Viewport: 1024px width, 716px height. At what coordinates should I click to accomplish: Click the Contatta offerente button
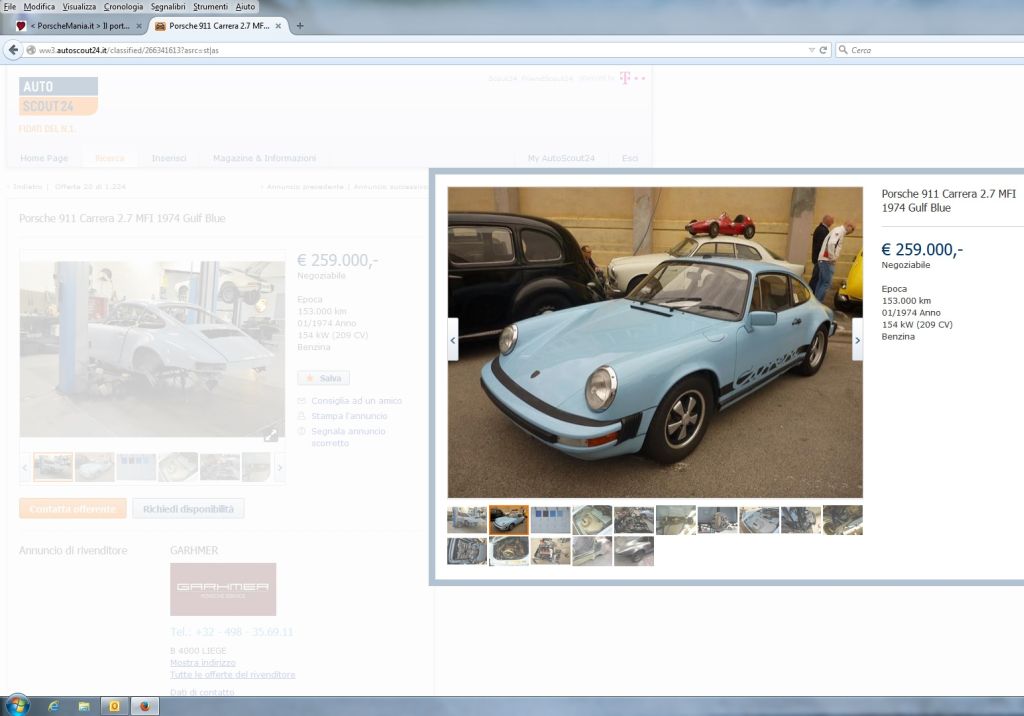point(72,509)
